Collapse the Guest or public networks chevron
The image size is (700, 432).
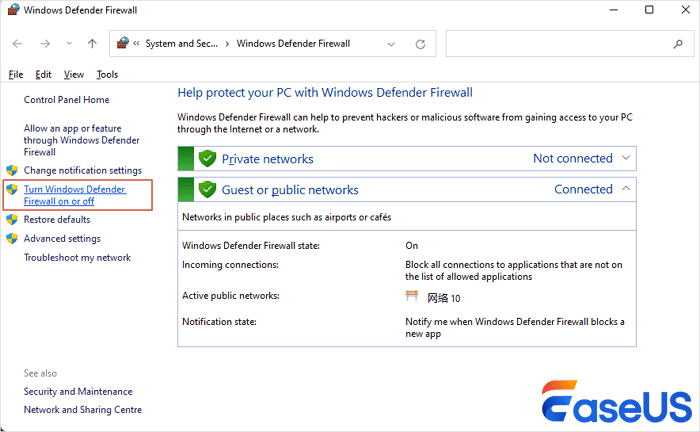[626, 188]
